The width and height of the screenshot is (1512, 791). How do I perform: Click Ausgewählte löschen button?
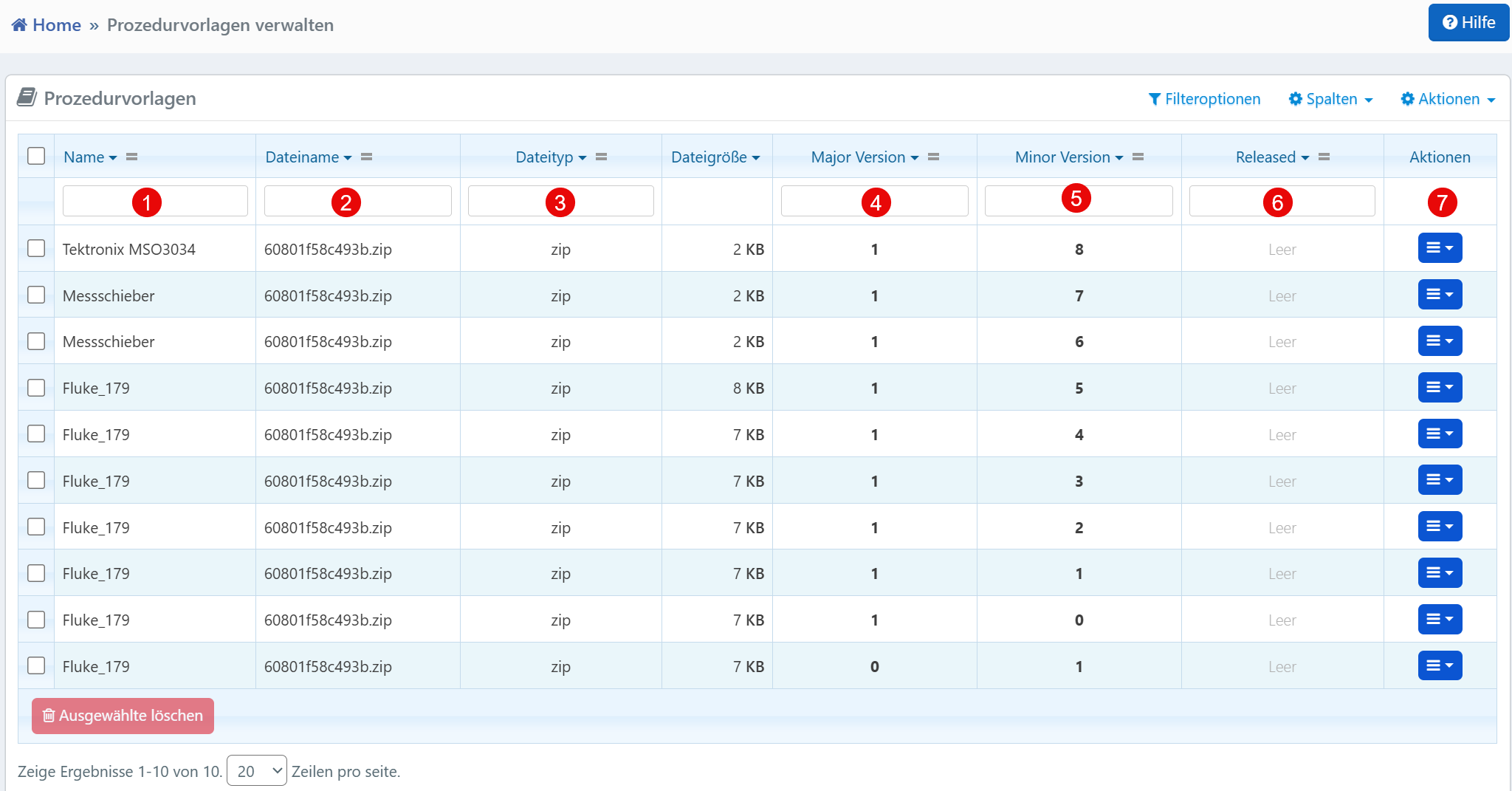pyautogui.click(x=123, y=716)
